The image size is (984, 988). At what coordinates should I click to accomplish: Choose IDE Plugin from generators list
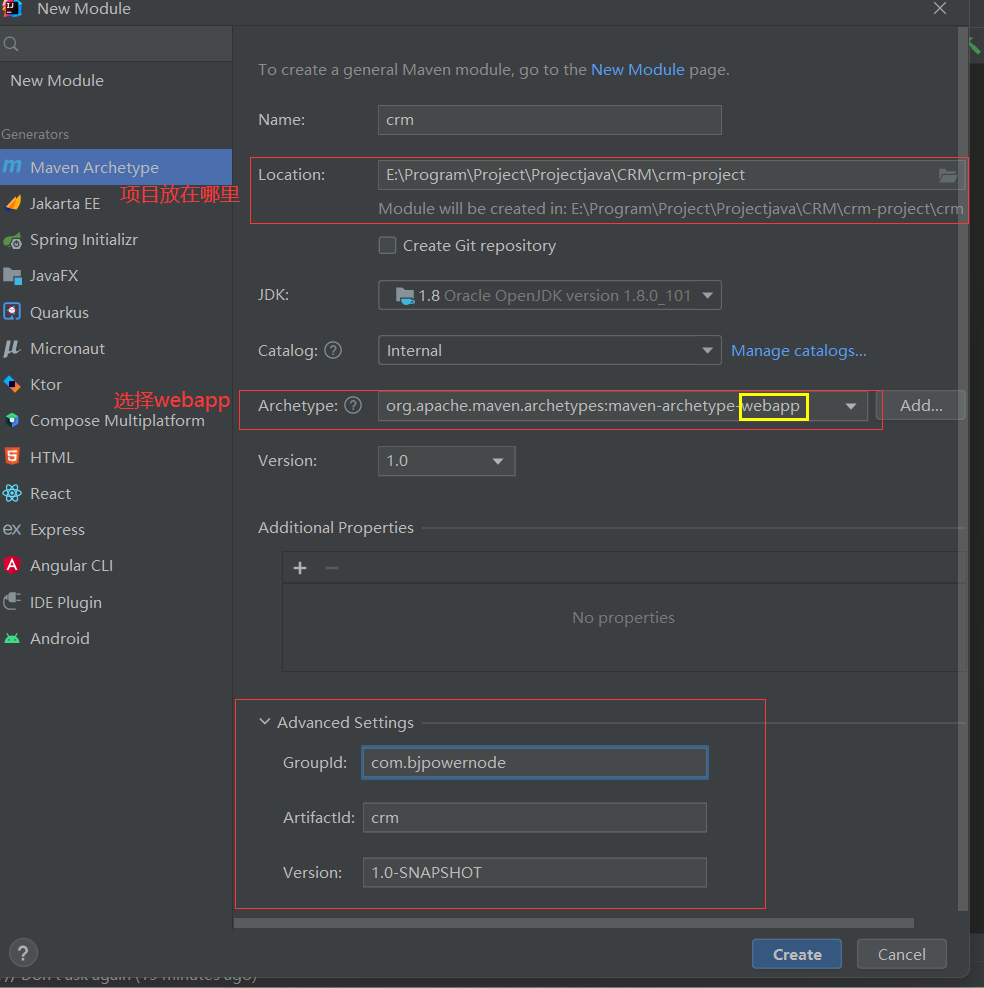click(x=65, y=602)
